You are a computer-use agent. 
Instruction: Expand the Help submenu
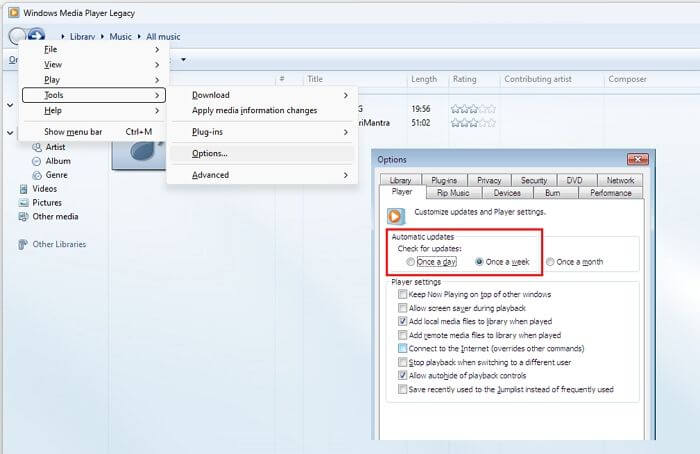[x=94, y=110]
